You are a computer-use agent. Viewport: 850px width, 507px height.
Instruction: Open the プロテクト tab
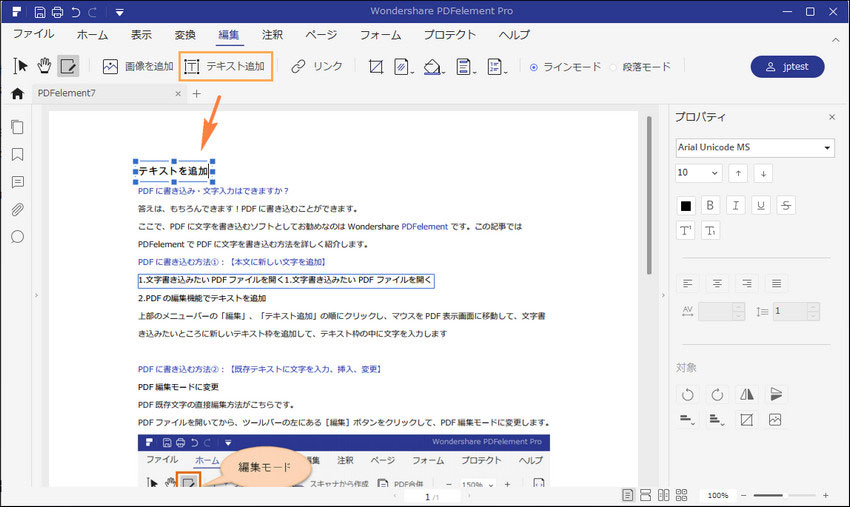pyautogui.click(x=449, y=35)
